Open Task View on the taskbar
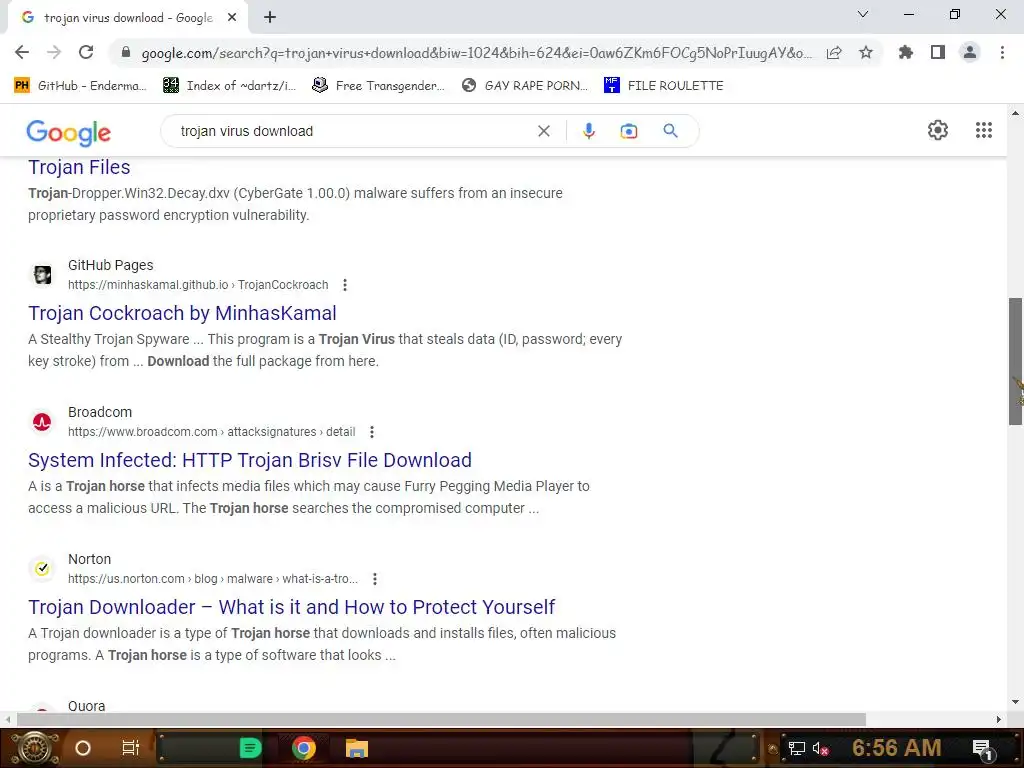The height and width of the screenshot is (768, 1024). coord(131,748)
